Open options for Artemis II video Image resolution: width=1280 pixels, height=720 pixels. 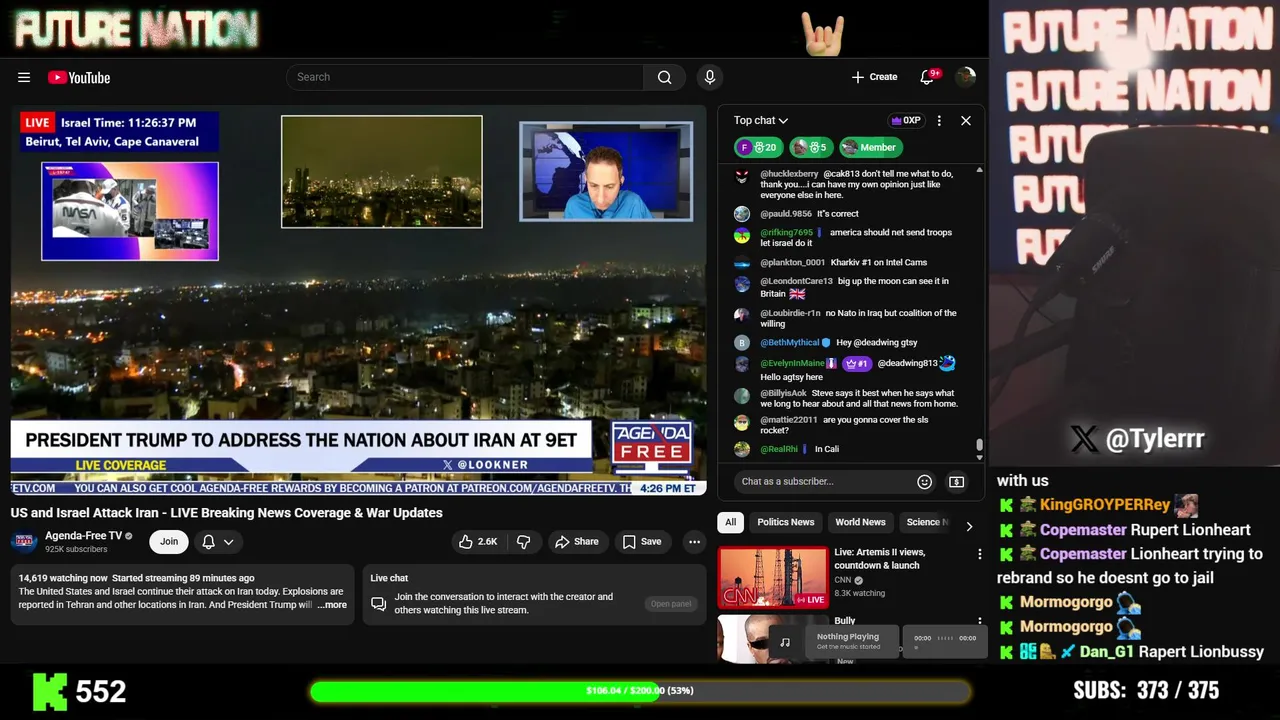point(979,553)
